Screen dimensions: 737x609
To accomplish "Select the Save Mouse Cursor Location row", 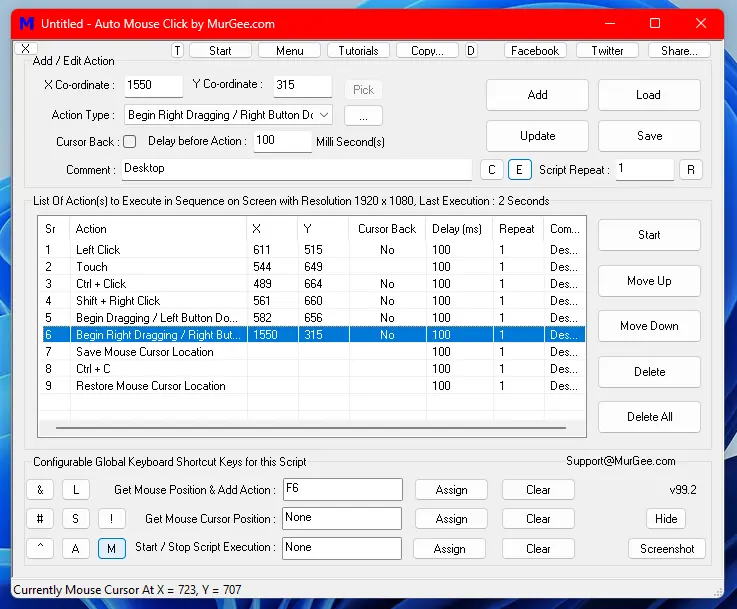I will coord(314,351).
